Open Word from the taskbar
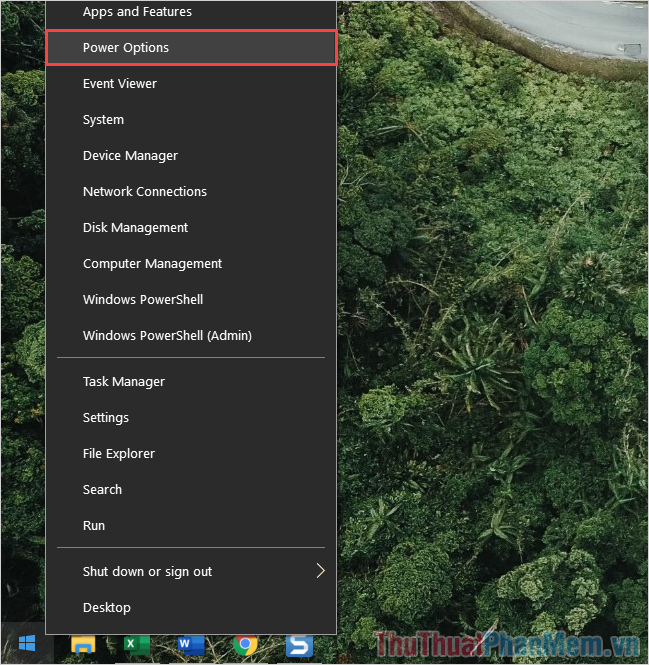649x665 pixels. coord(191,645)
